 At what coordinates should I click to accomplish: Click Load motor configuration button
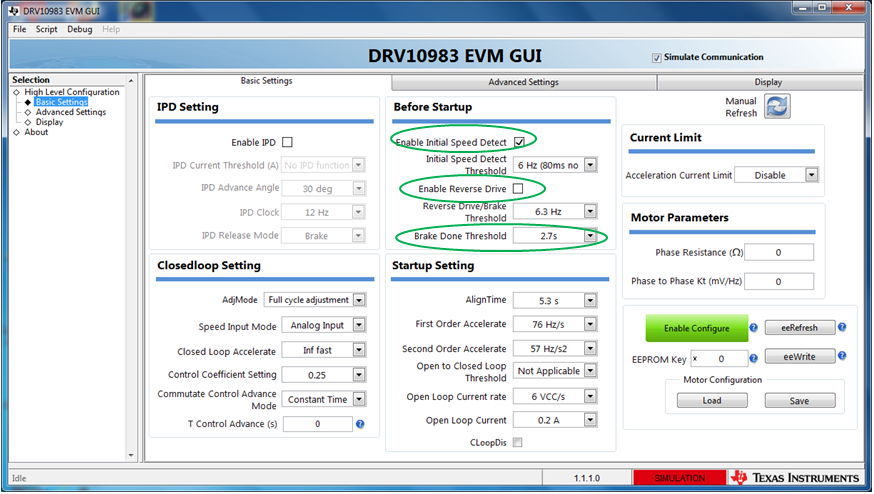(712, 400)
